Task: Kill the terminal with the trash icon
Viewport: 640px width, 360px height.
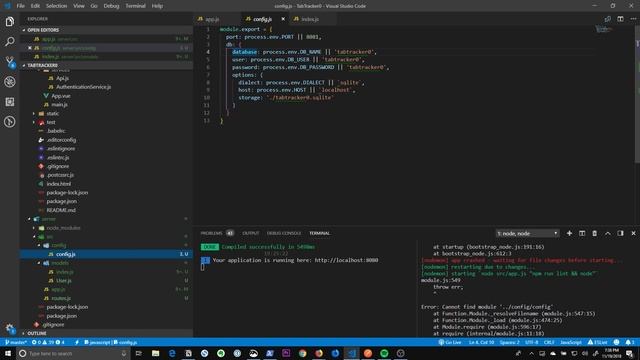Action: tap(595, 233)
